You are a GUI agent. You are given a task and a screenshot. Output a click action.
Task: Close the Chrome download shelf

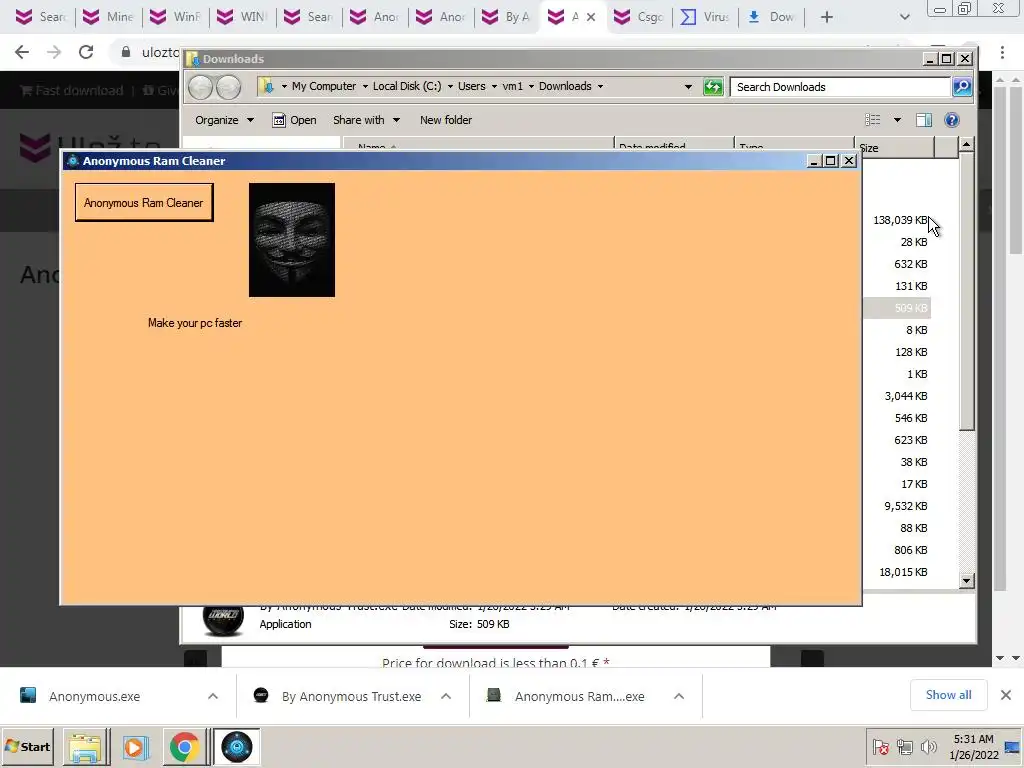click(1006, 696)
